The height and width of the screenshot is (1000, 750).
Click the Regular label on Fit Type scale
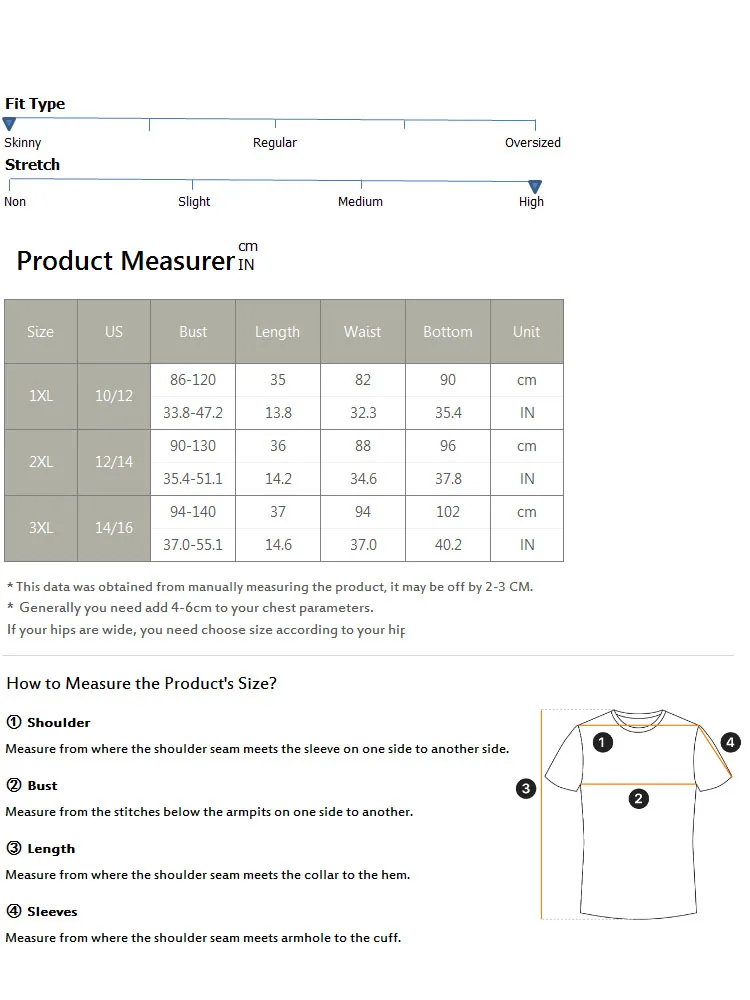click(x=275, y=143)
